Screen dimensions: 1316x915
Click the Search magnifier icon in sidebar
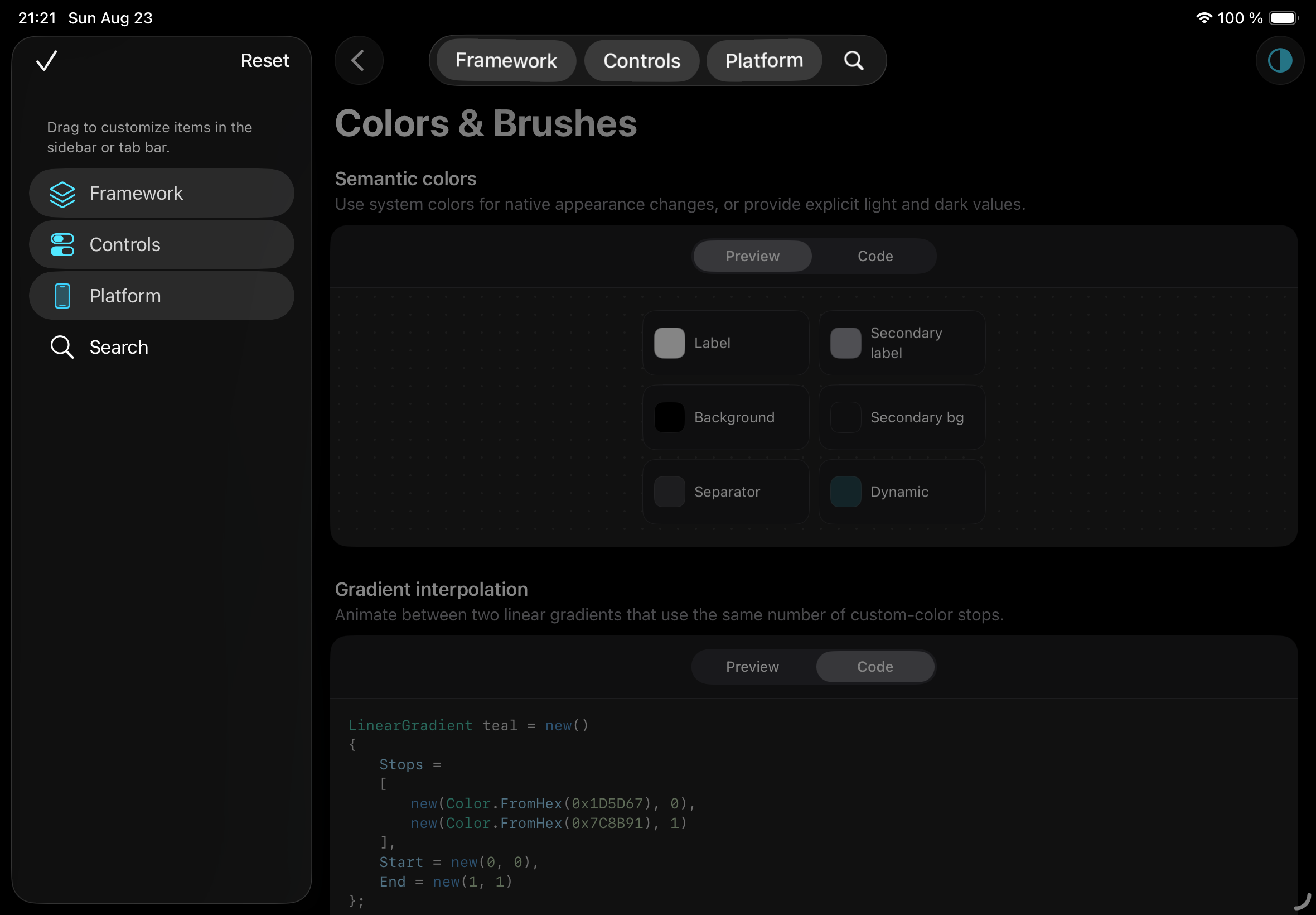(62, 347)
